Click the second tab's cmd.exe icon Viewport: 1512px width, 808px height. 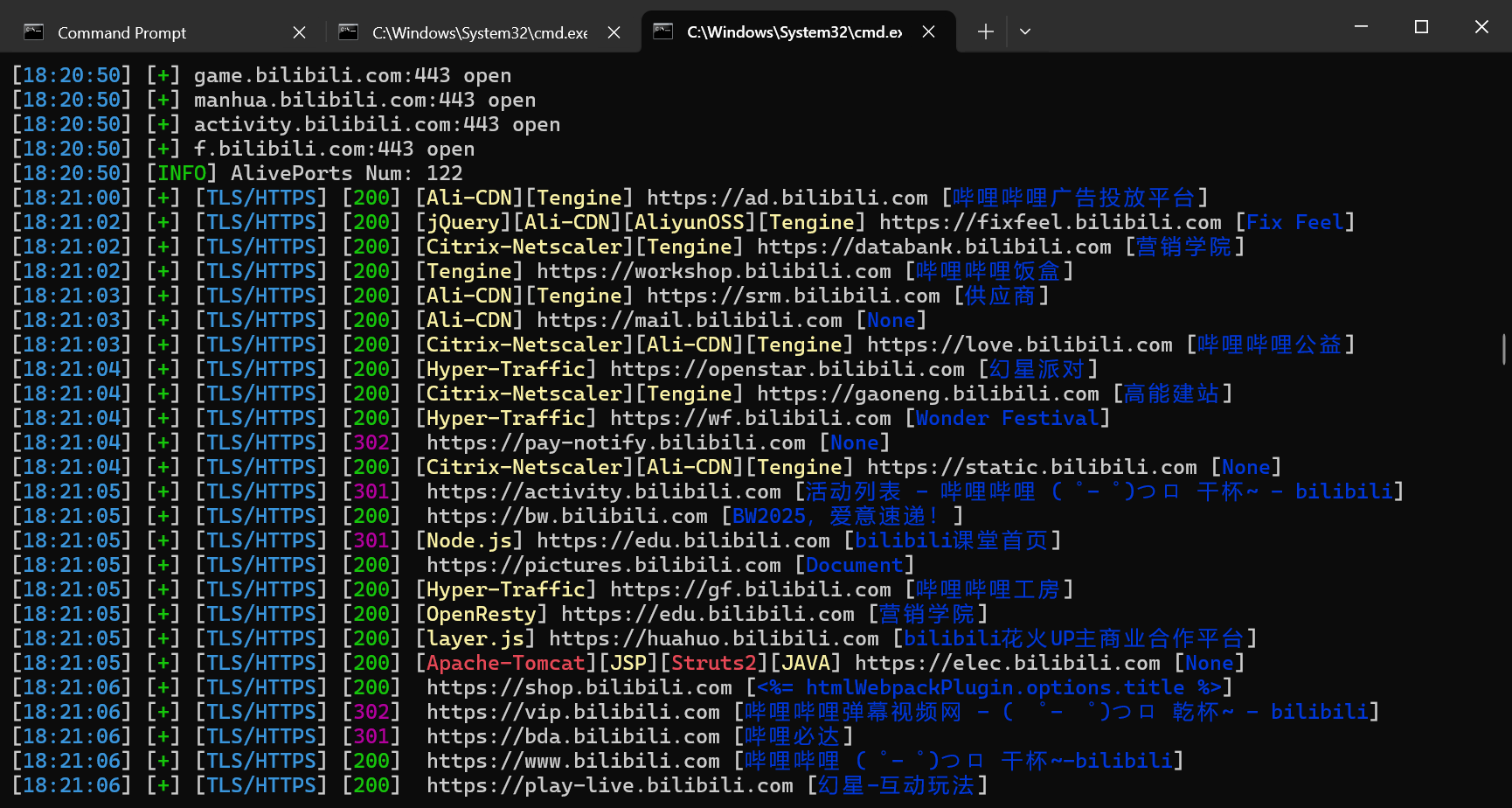coord(348,32)
